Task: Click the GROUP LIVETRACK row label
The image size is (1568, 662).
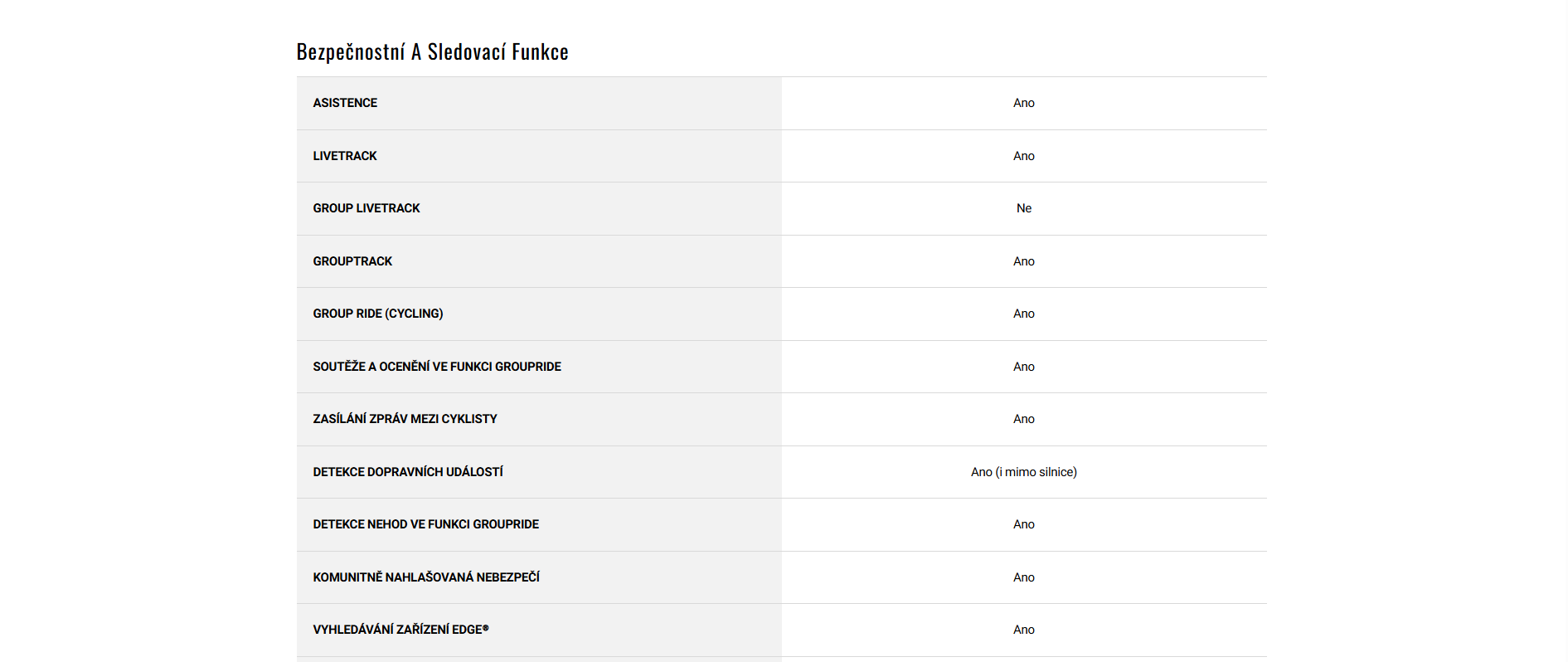Action: click(367, 208)
